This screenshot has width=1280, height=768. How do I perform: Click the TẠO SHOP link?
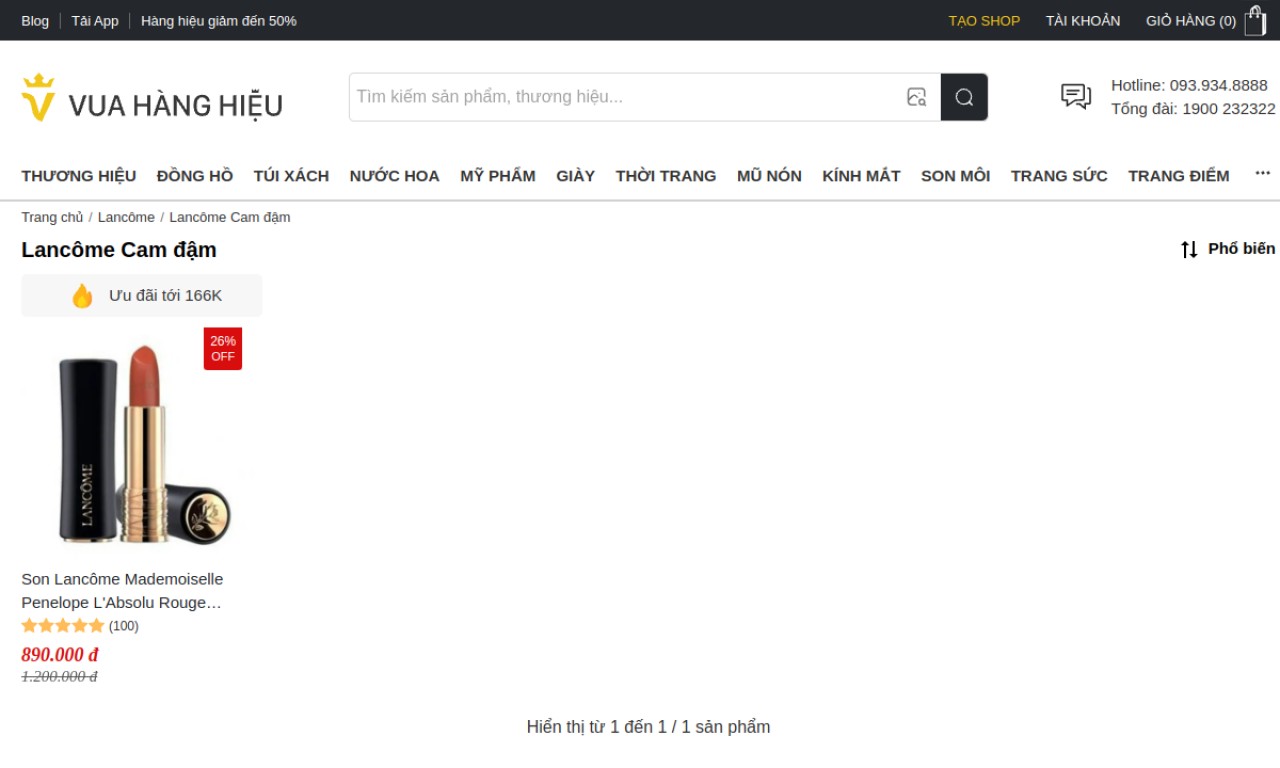click(984, 21)
